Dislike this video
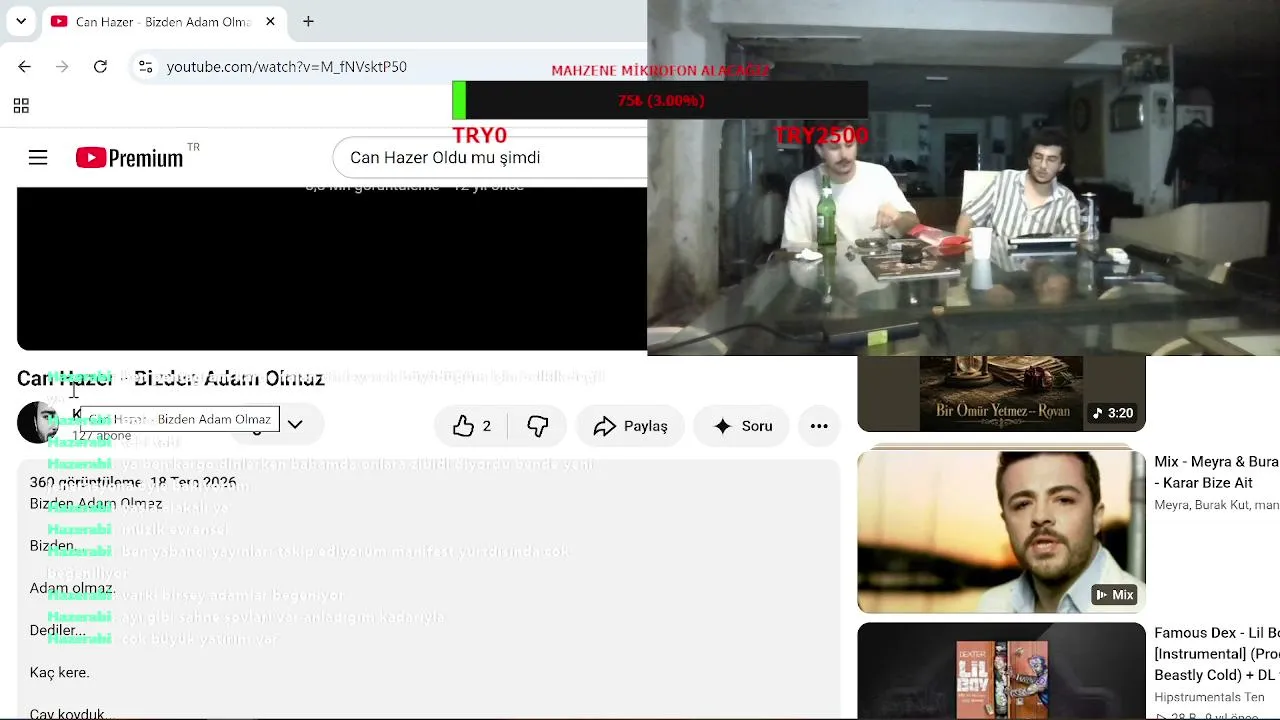Screen dimensions: 1280x720 (x=538, y=426)
